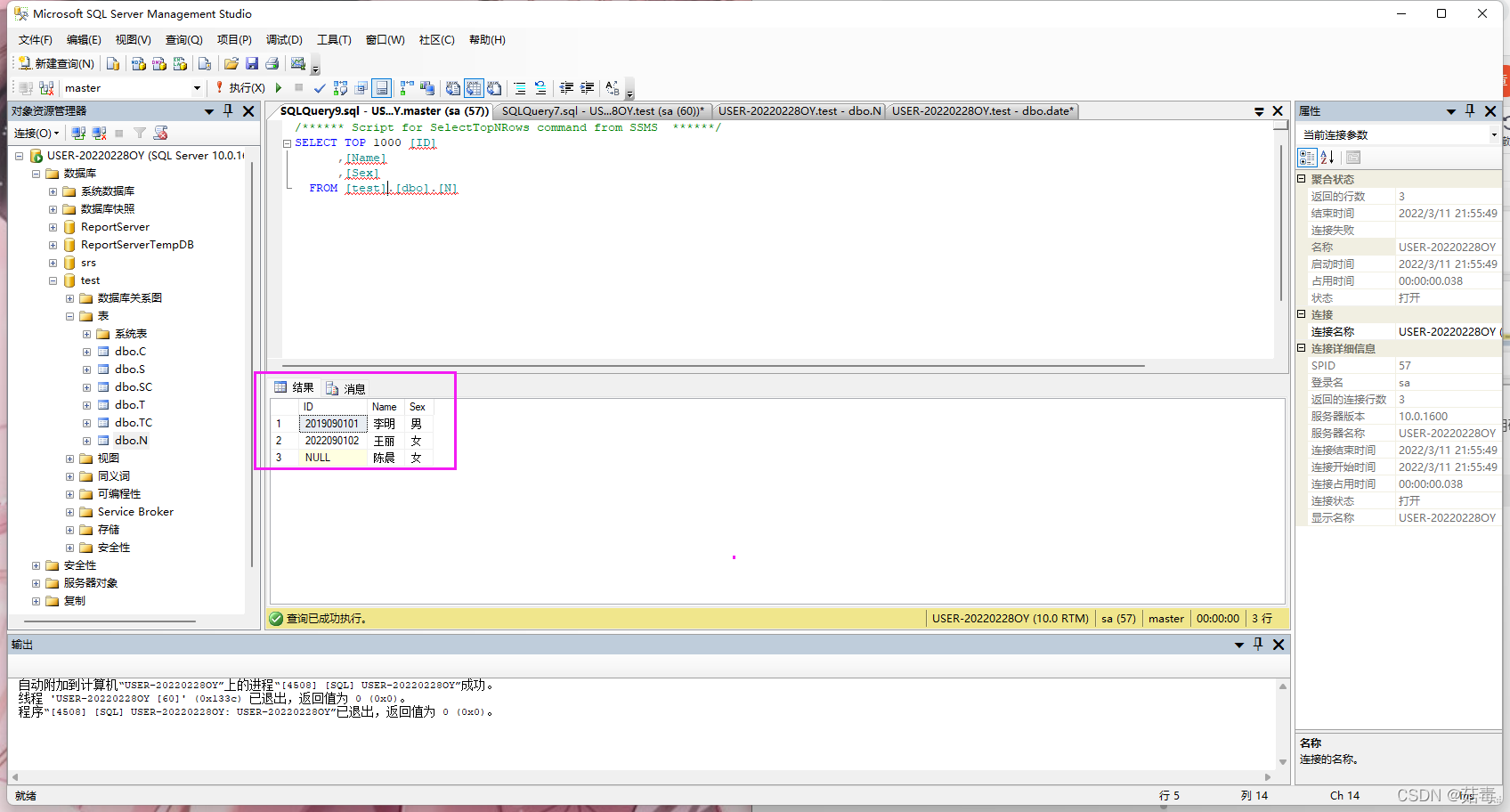Select the srs database

[88, 263]
